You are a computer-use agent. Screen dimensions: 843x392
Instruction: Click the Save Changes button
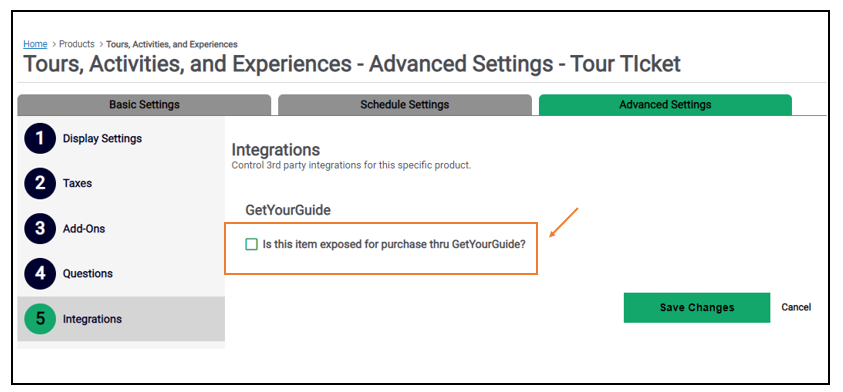point(697,308)
